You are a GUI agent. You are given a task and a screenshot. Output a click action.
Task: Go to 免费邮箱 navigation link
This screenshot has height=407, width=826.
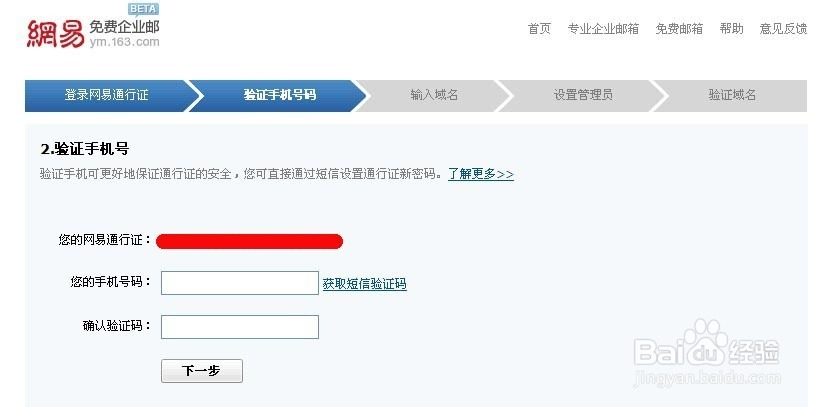[679, 29]
